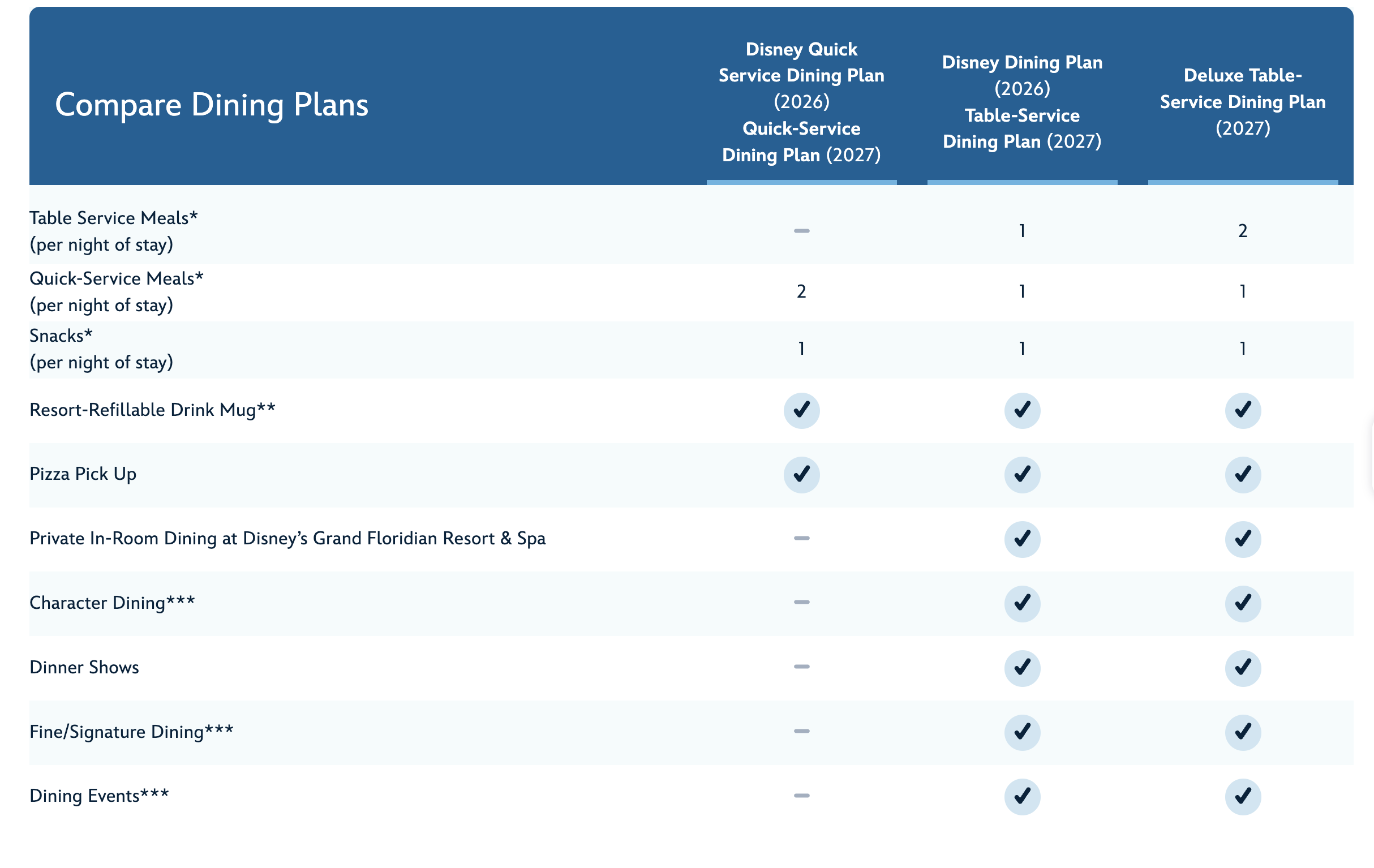Click the Disney Dining Plan checkmark for Fine/Signature Dining
The width and height of the screenshot is (1374, 868).
[x=1022, y=732]
